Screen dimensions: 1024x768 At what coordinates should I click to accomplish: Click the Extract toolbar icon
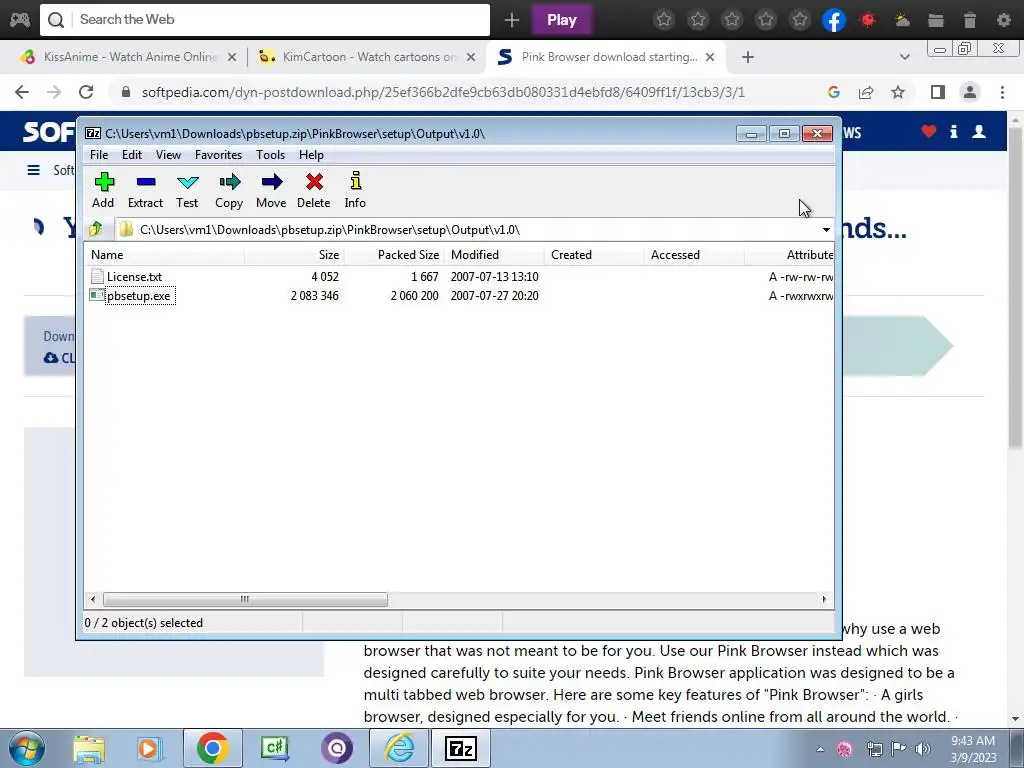pos(145,190)
